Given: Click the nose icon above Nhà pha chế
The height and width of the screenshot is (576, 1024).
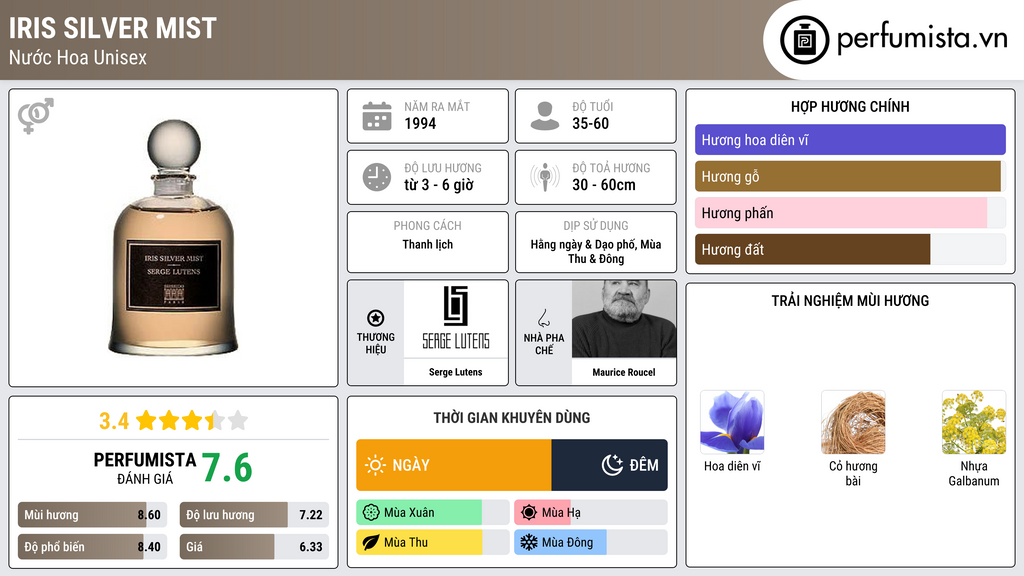Looking at the screenshot, I should coord(543,318).
